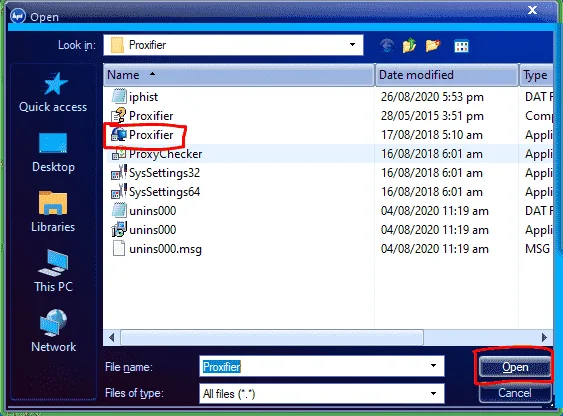
Task: Open Network in the sidebar
Action: (x=53, y=331)
